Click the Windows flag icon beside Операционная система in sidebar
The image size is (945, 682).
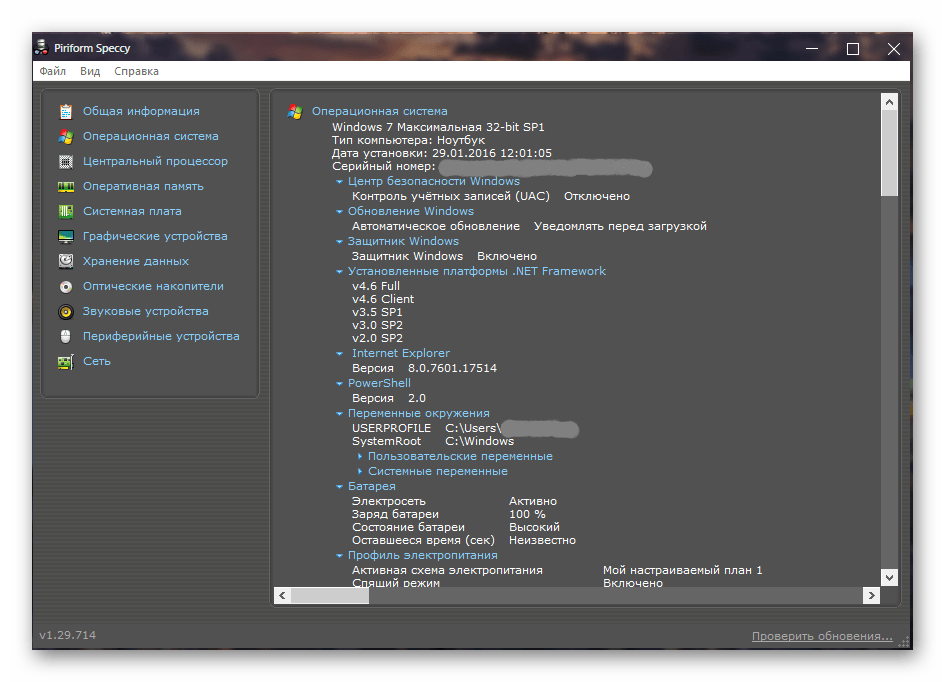[x=66, y=137]
